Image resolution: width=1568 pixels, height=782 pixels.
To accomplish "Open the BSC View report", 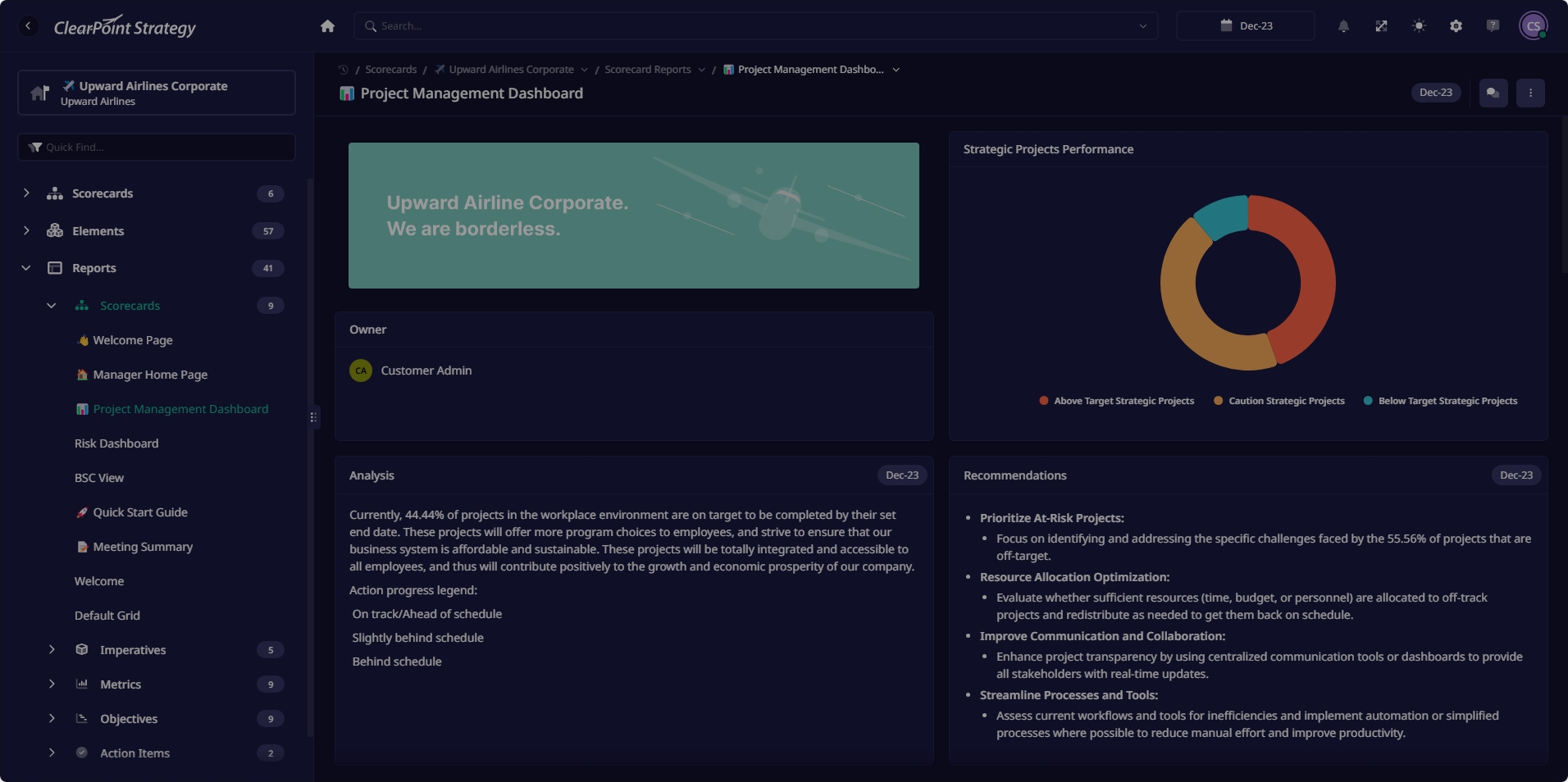I will click(x=99, y=478).
